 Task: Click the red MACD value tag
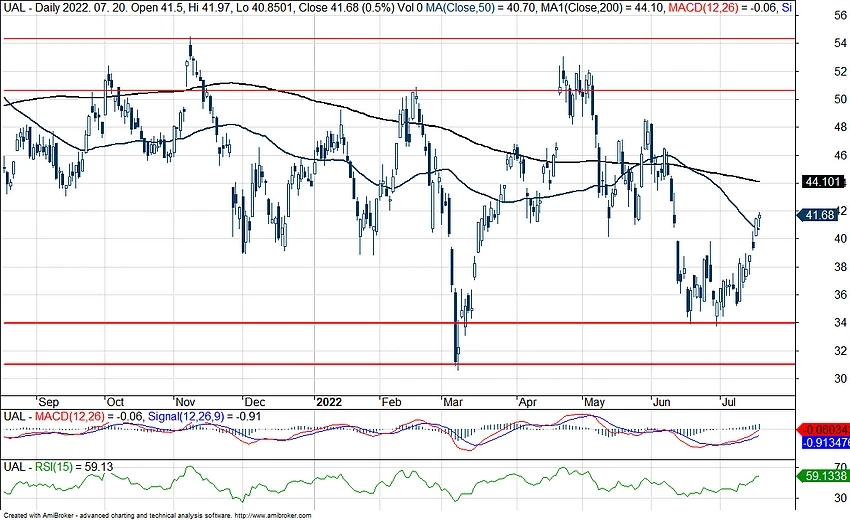pyautogui.click(x=825, y=429)
